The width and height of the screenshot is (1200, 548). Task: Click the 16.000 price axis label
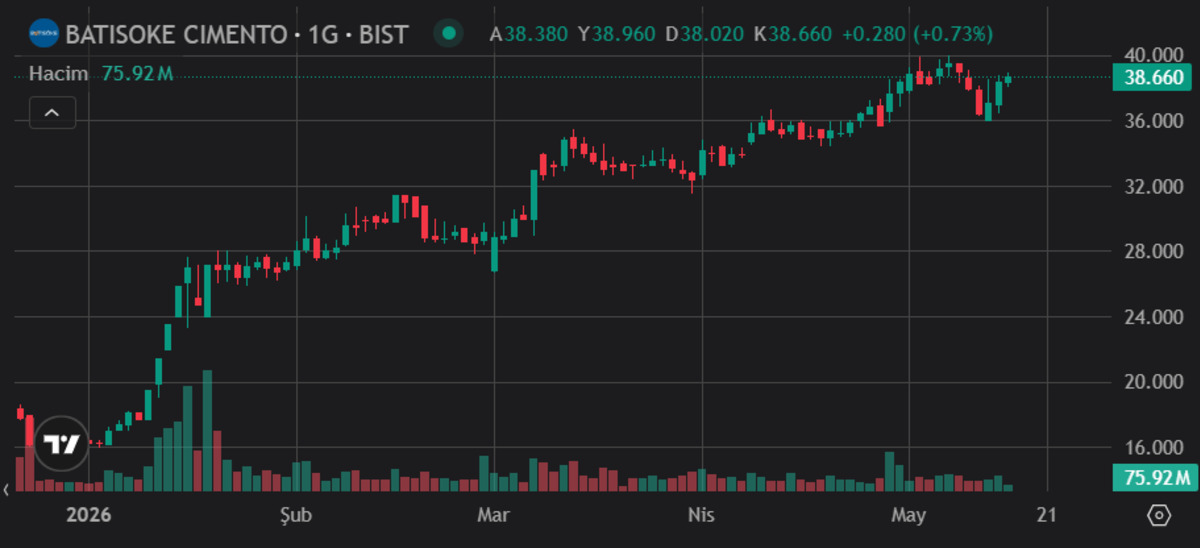(x=1154, y=447)
